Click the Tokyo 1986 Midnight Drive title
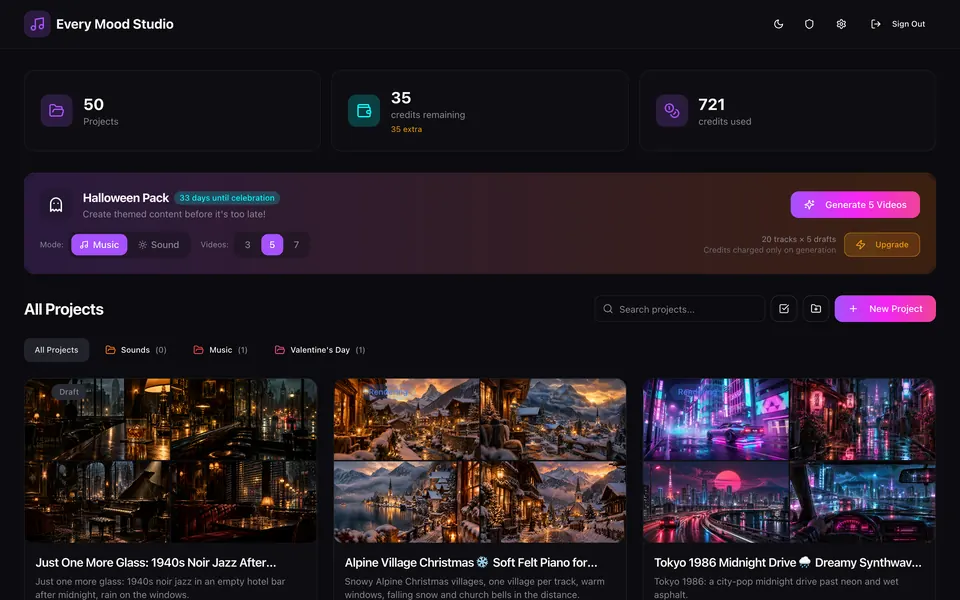Screen dimensions: 960x600 click(787, 563)
